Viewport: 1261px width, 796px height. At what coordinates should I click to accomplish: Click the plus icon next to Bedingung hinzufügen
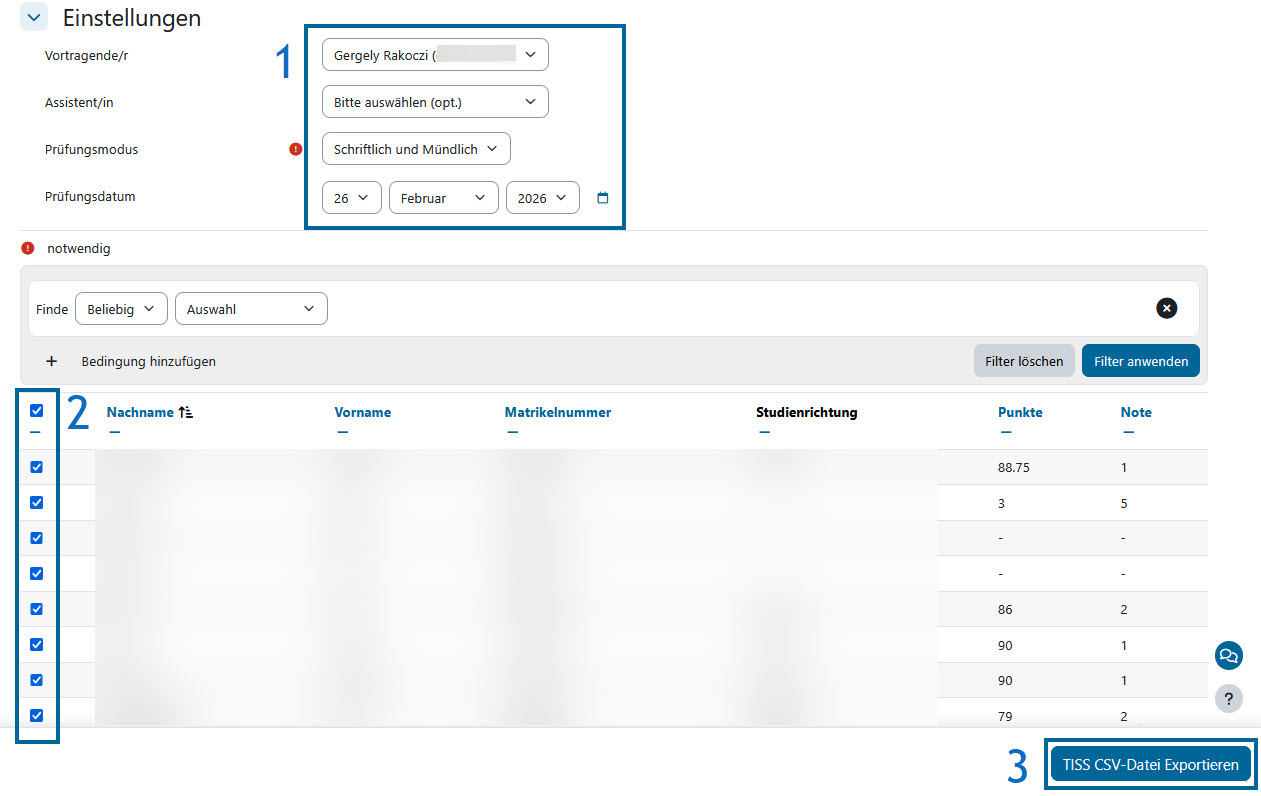pos(51,360)
